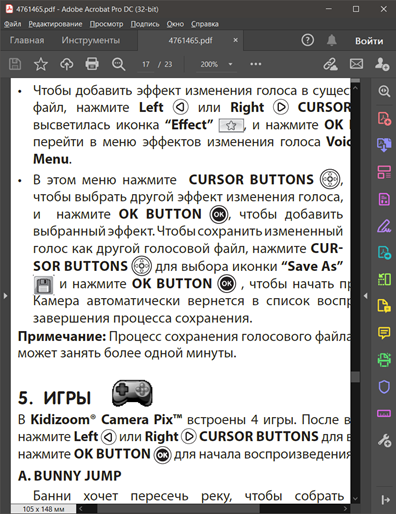Click the share link icon

(330, 64)
